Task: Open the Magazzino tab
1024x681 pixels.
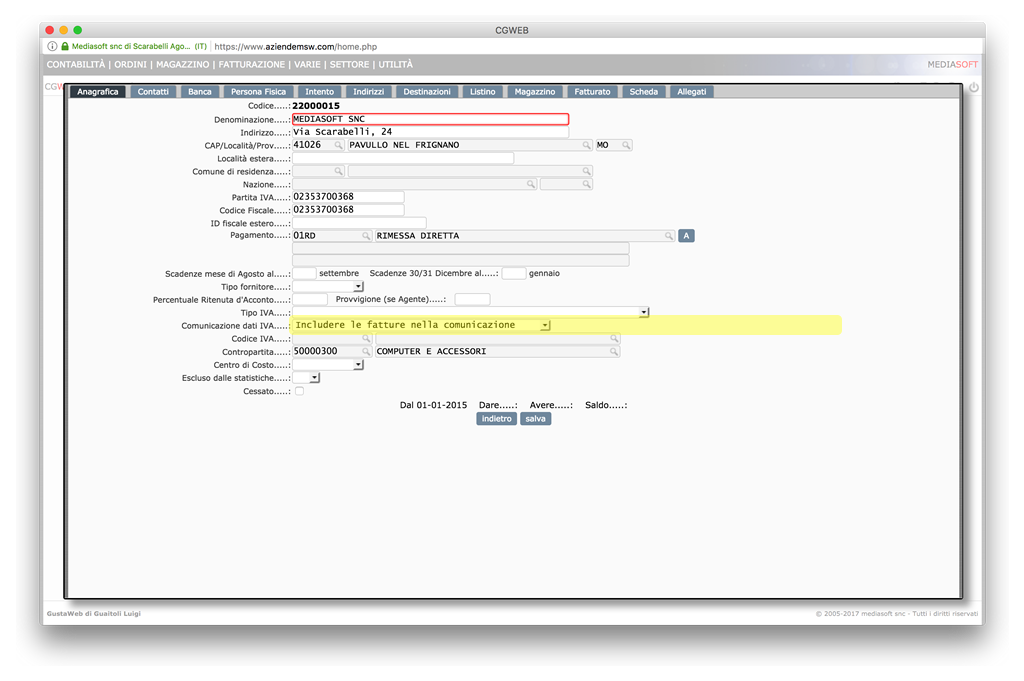Action: point(535,91)
